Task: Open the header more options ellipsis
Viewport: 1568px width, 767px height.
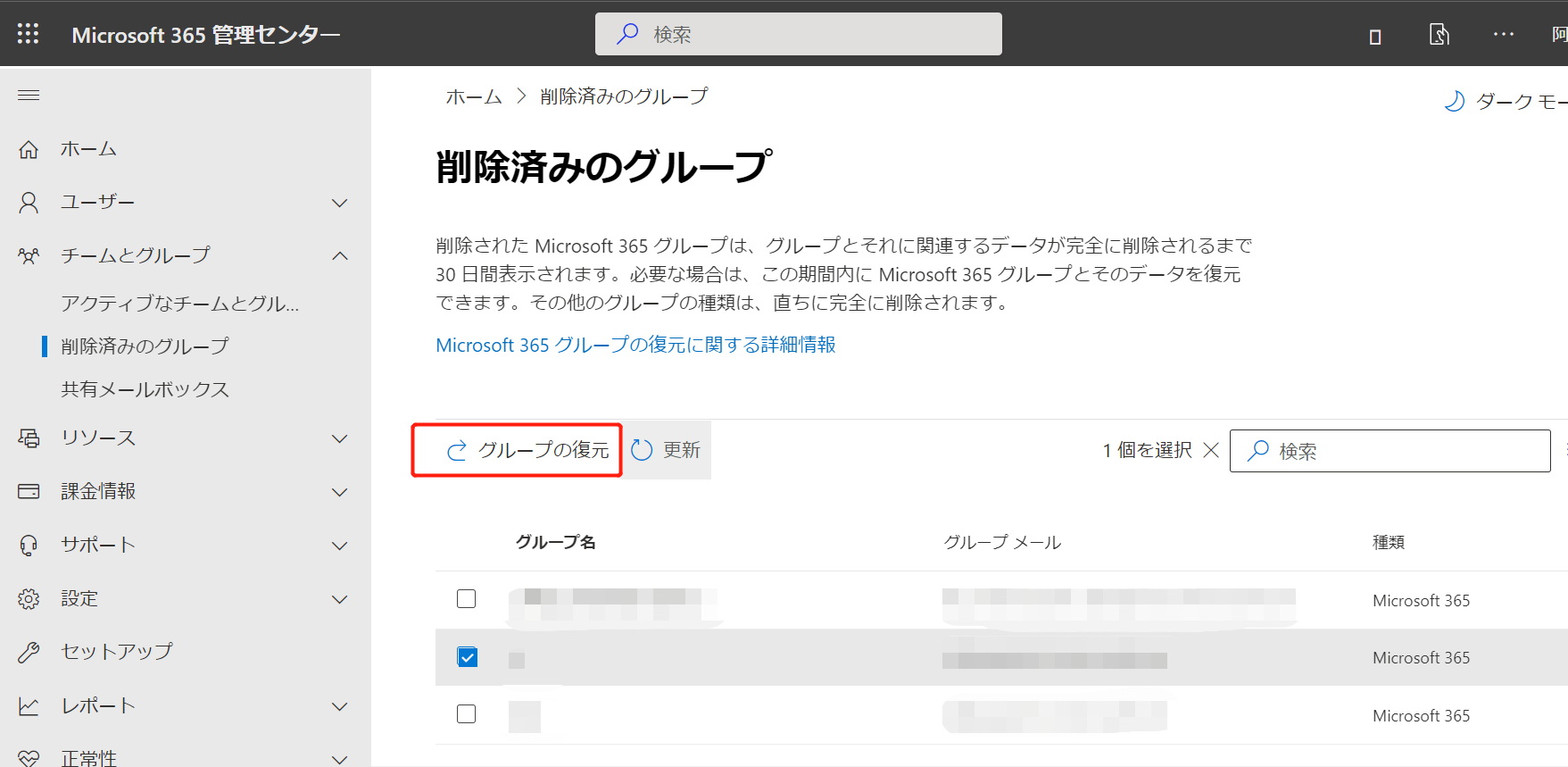Action: [1504, 34]
